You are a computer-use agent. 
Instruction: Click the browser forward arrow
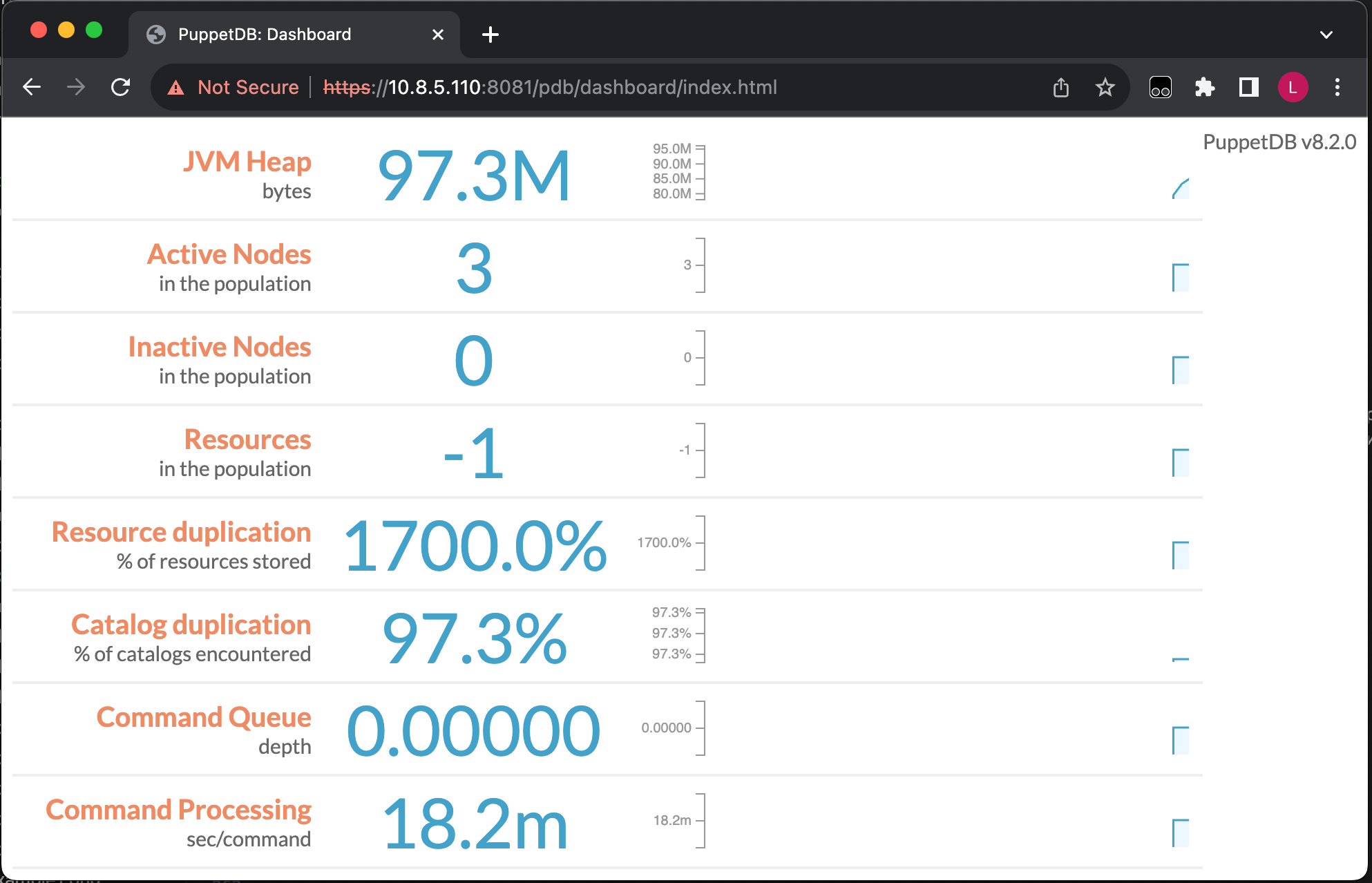click(76, 87)
